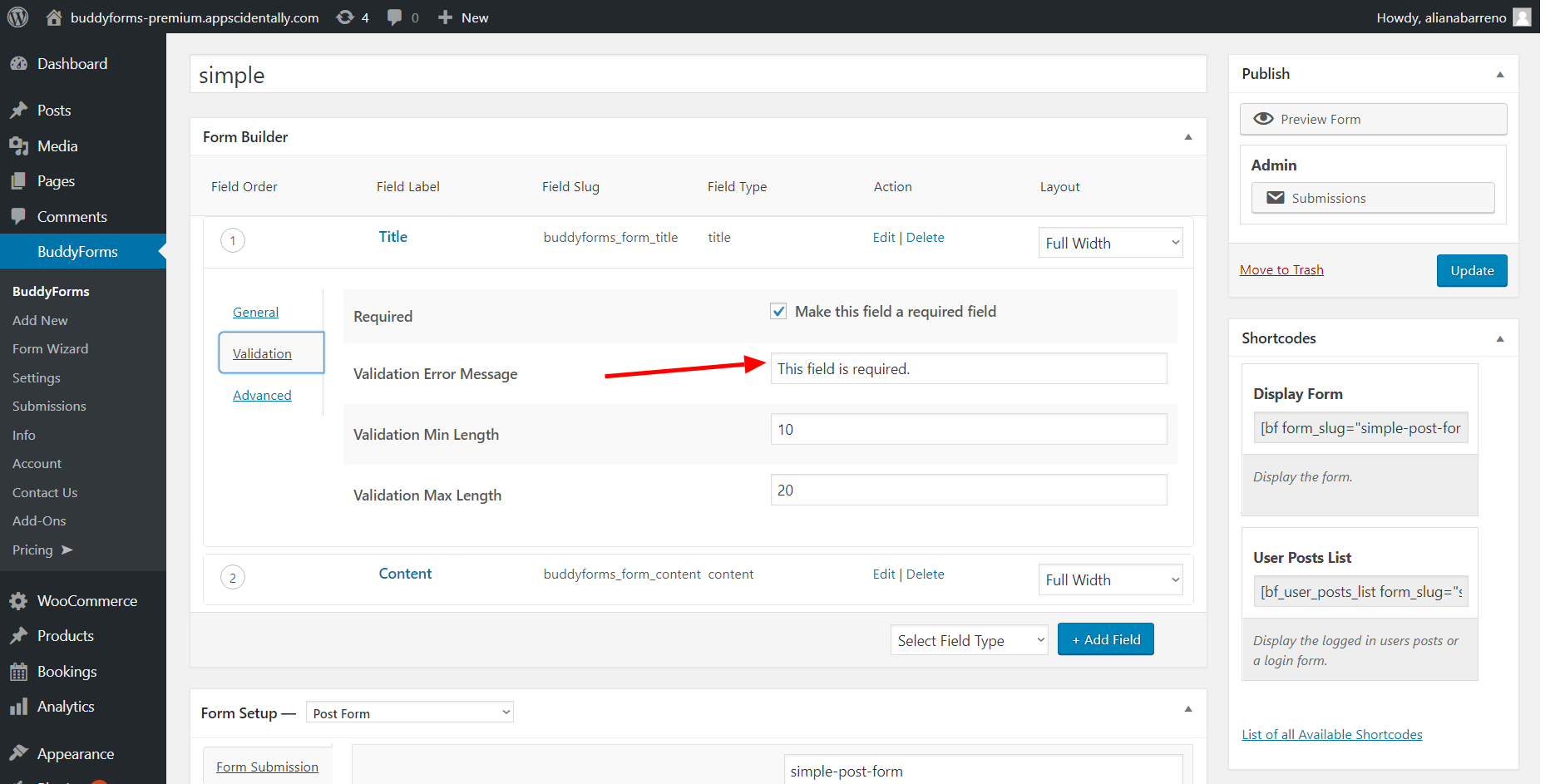Select the Media library icon in sidebar
The image size is (1555, 784).
[x=20, y=145]
